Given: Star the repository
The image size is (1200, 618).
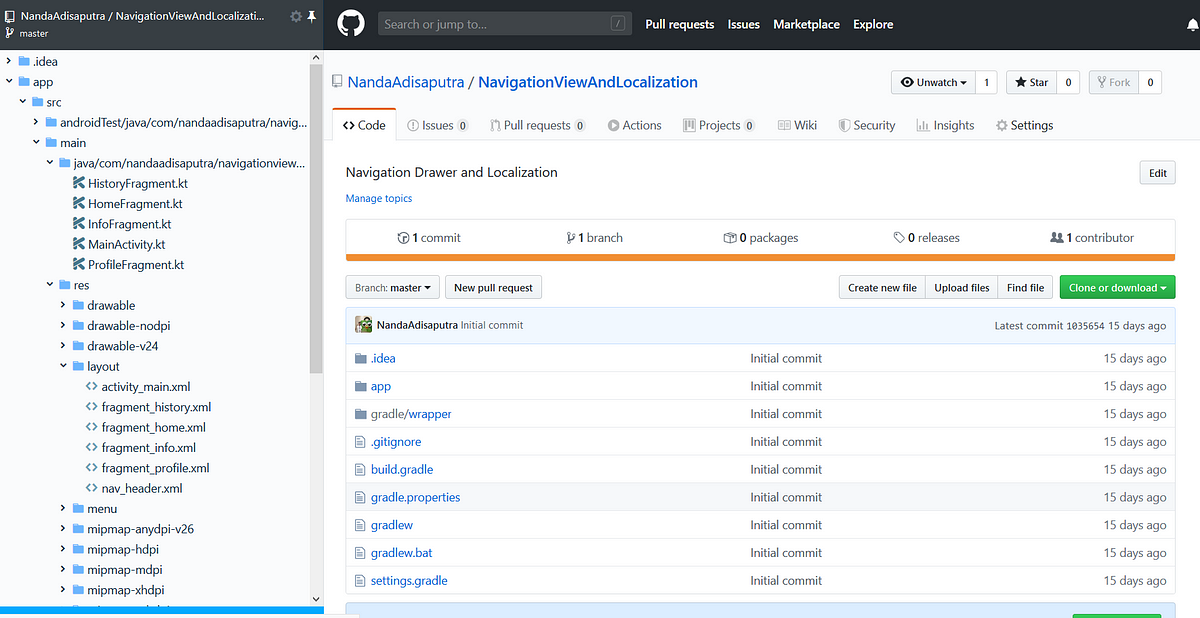Looking at the screenshot, I should tap(1031, 82).
